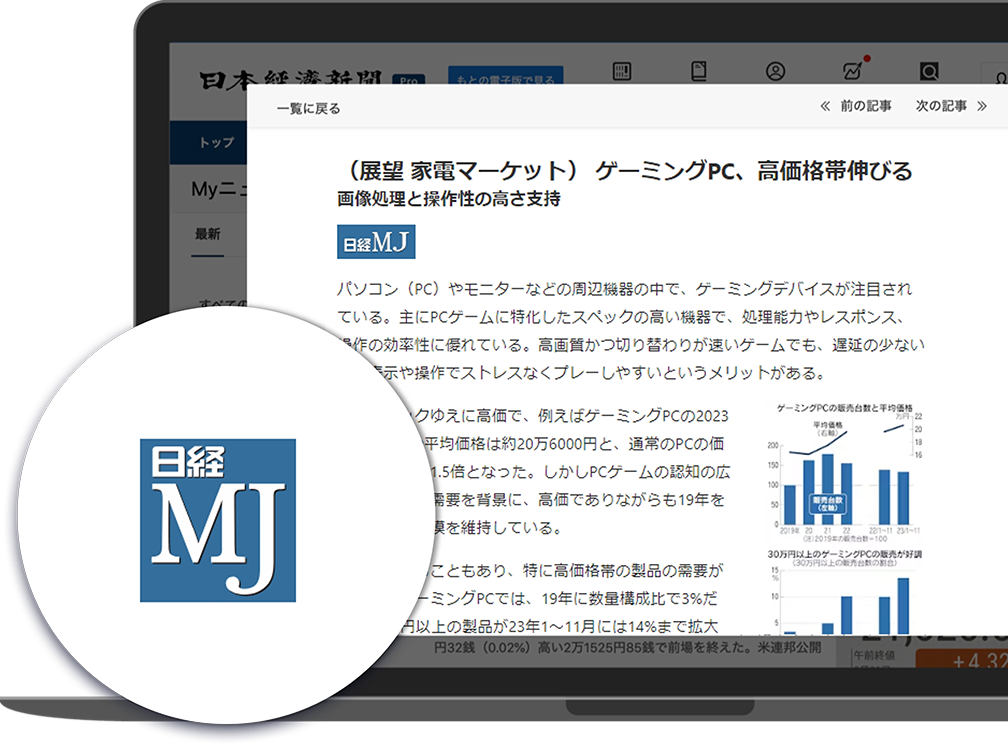Click the orange +4.32 stock change box
The height and width of the screenshot is (744, 1008).
click(960, 661)
